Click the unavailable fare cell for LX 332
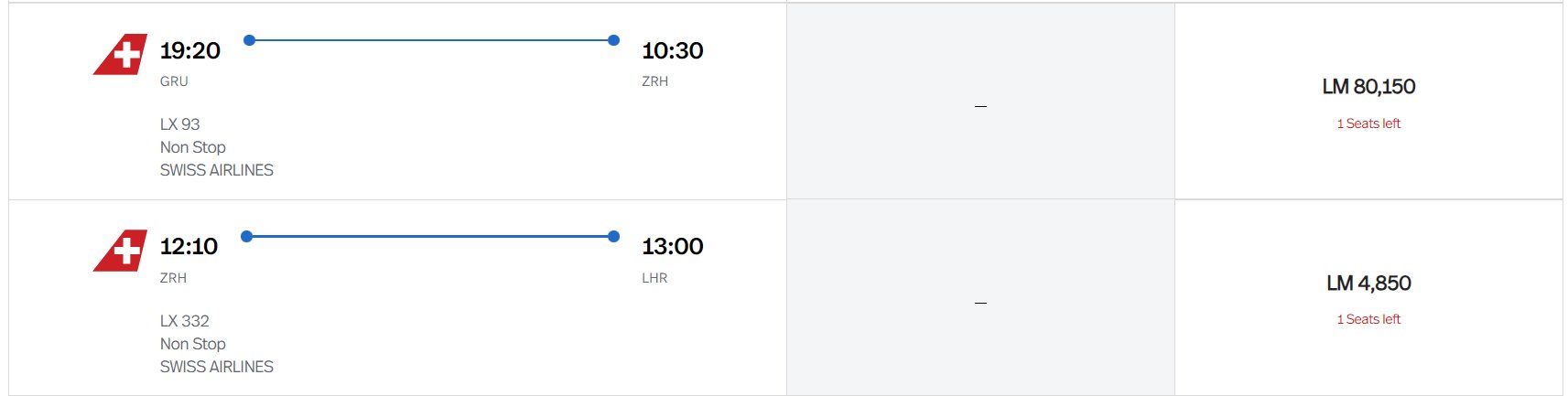The height and width of the screenshot is (396, 1568). [980, 298]
